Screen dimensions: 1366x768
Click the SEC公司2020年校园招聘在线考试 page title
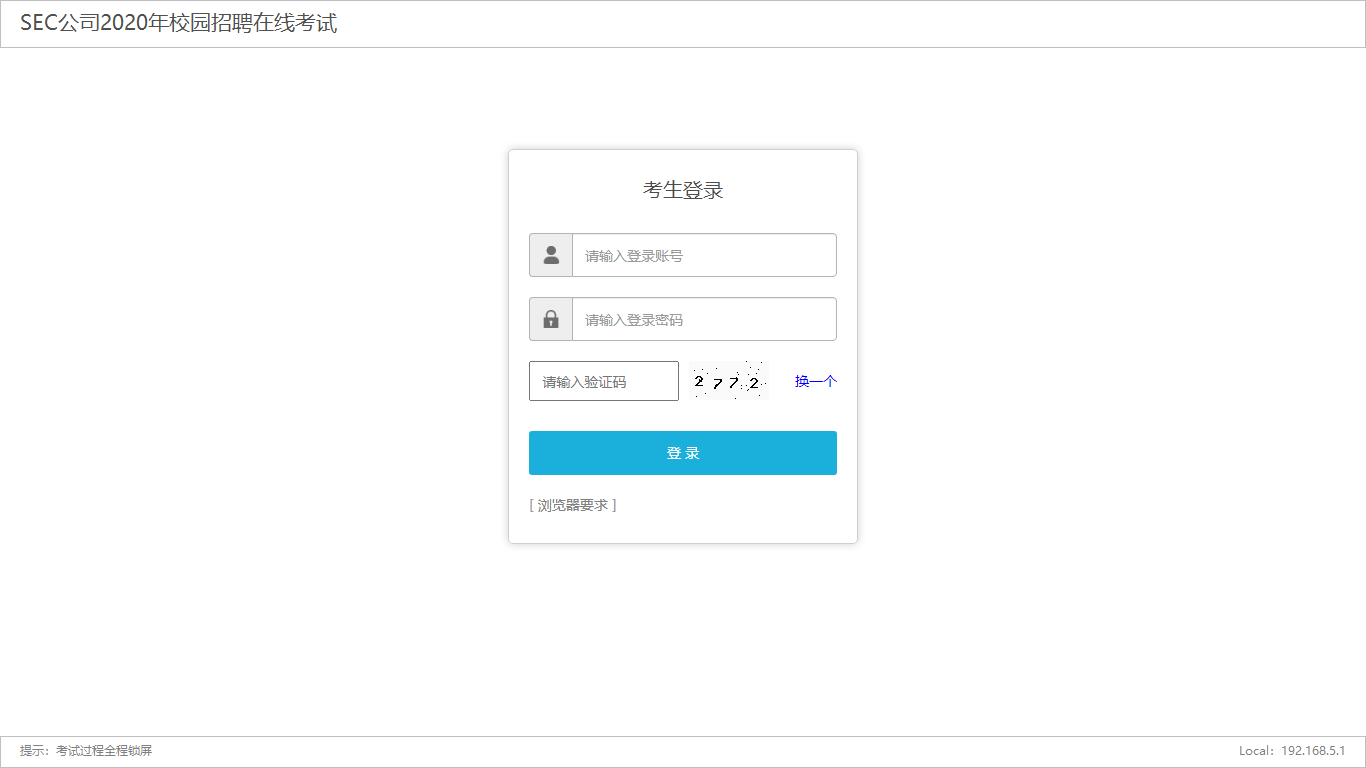point(179,24)
